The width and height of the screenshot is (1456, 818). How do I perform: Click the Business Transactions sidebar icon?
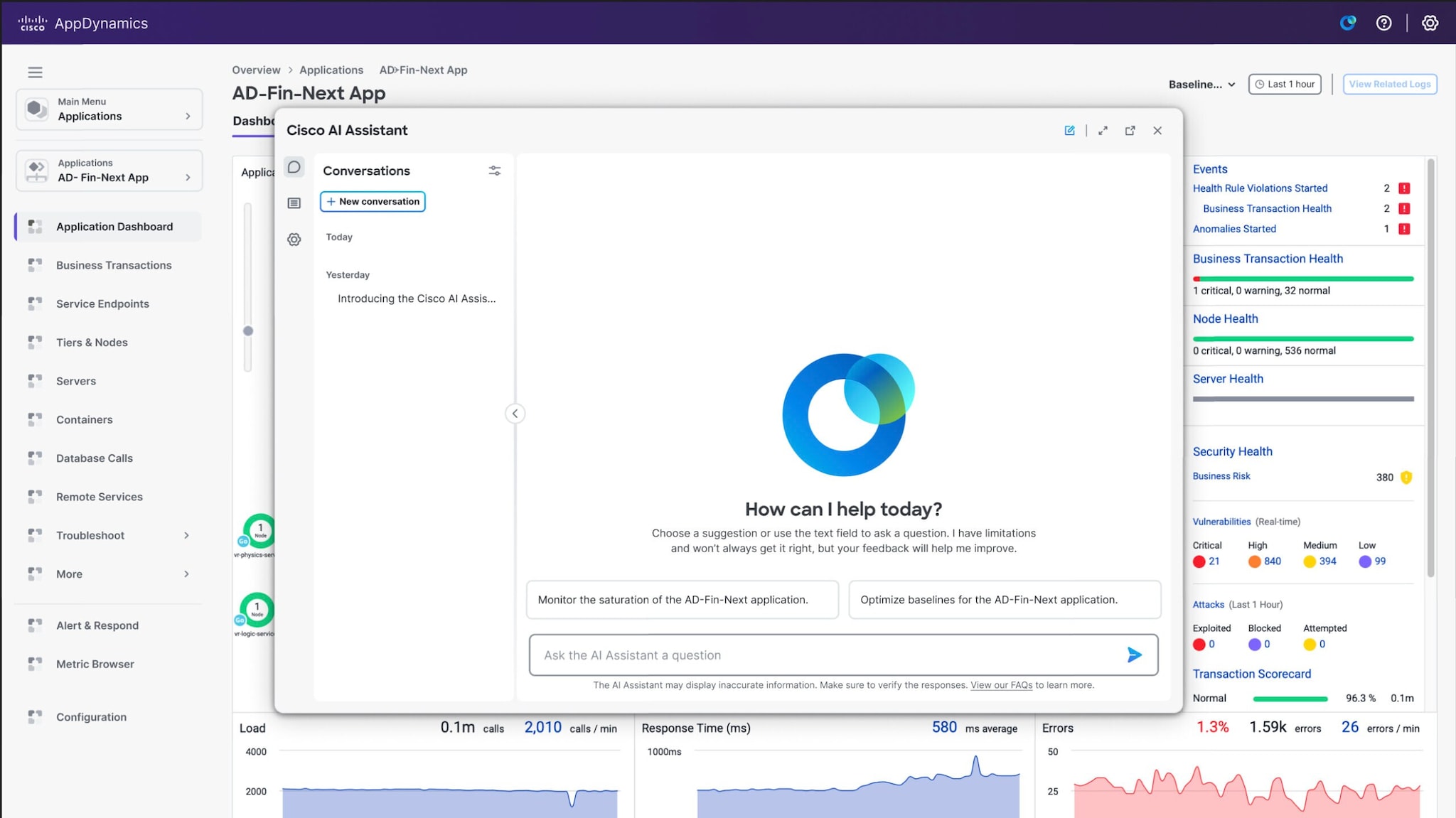coord(35,265)
